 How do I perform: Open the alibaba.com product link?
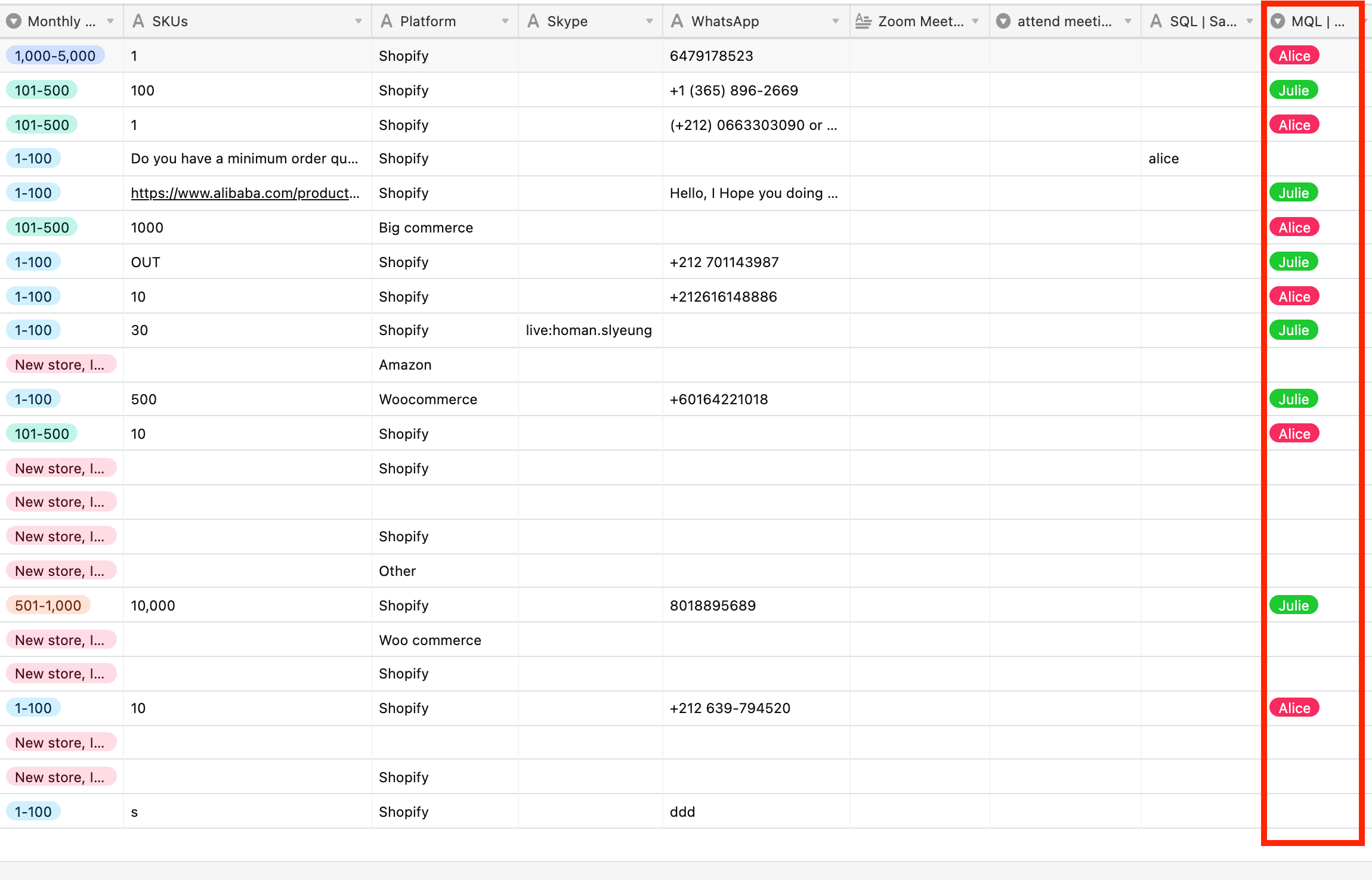click(245, 193)
